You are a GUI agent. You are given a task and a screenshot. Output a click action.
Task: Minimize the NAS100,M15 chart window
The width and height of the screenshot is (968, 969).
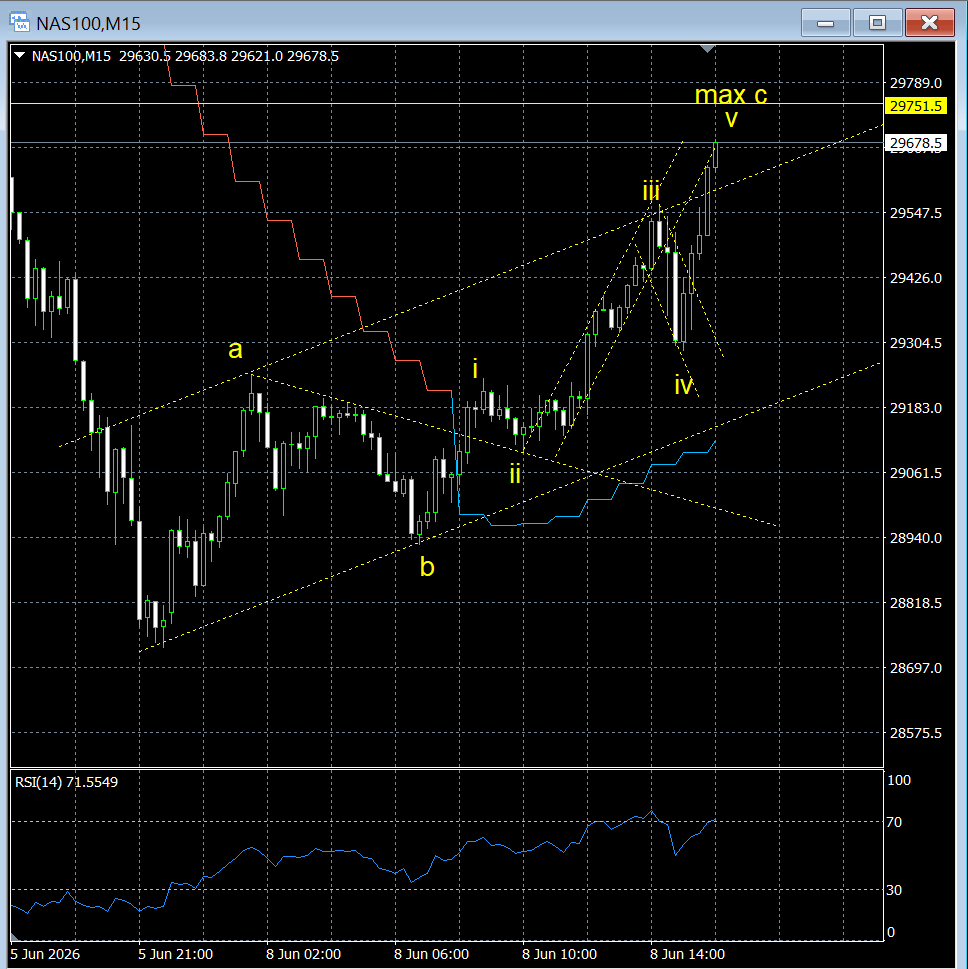pyautogui.click(x=825, y=23)
